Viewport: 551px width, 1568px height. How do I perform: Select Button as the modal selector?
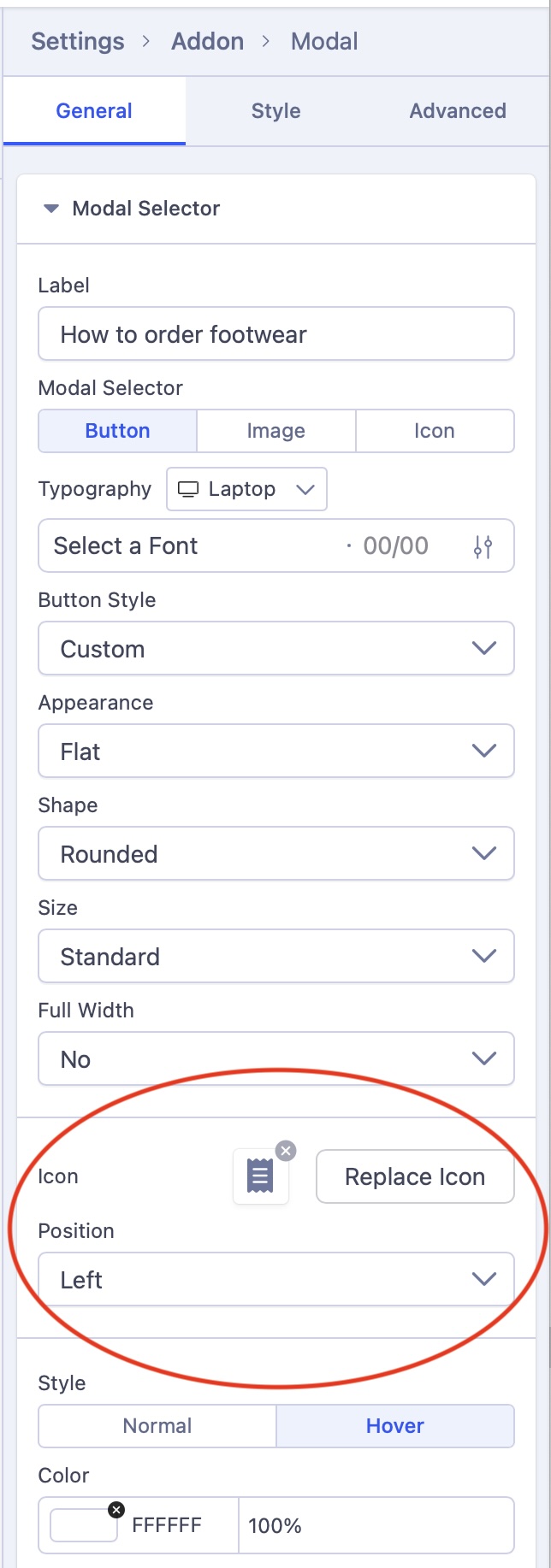pos(117,431)
